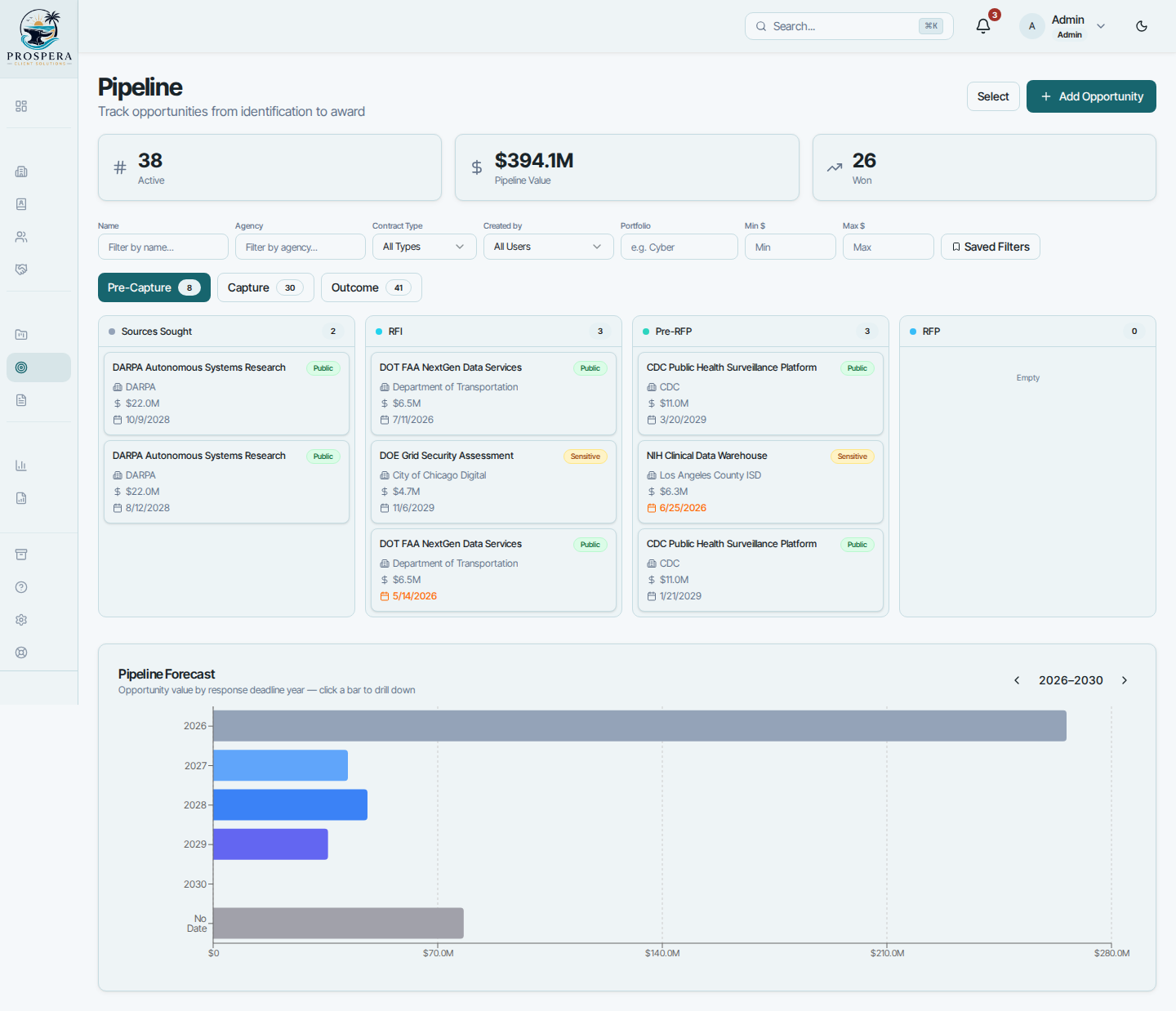Open DOE Grid Security Assessment card

tap(493, 482)
